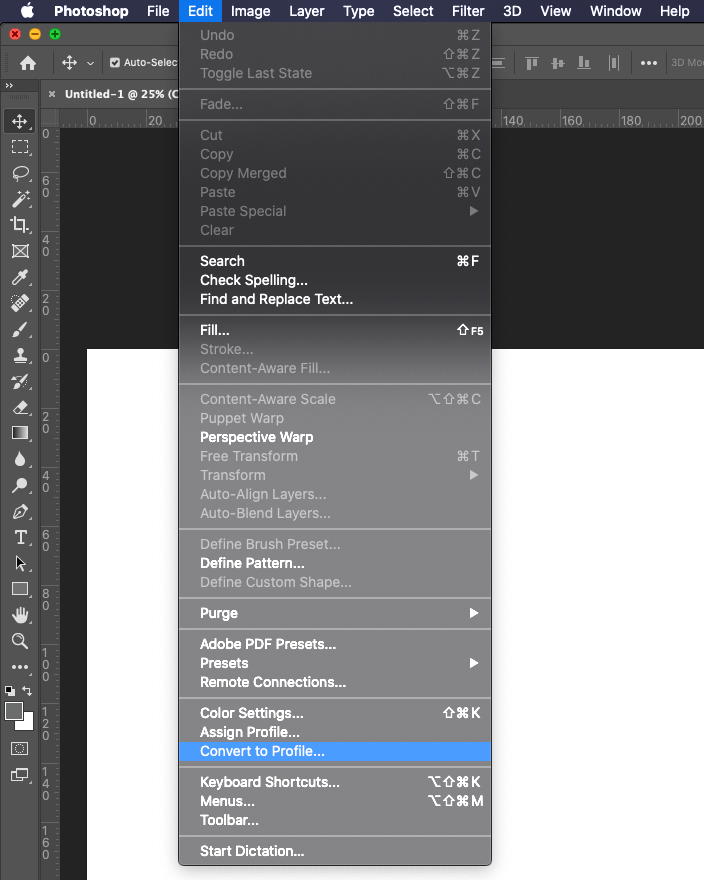Open options bar more options ellipsis
This screenshot has height=880, width=704.
click(648, 63)
